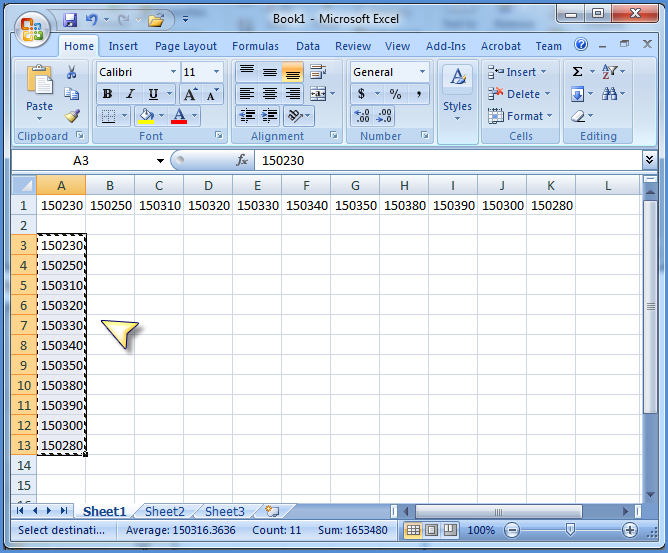This screenshot has height=553, width=668.
Task: Expand the formula bar
Action: click(649, 160)
